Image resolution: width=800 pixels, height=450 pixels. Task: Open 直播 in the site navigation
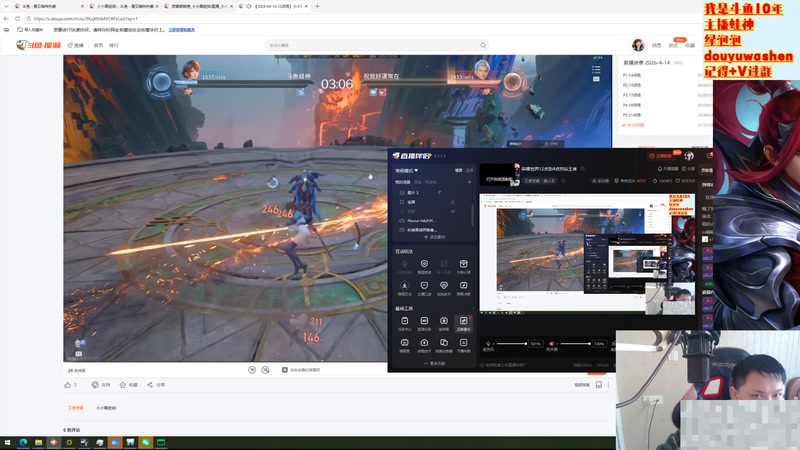(76, 45)
